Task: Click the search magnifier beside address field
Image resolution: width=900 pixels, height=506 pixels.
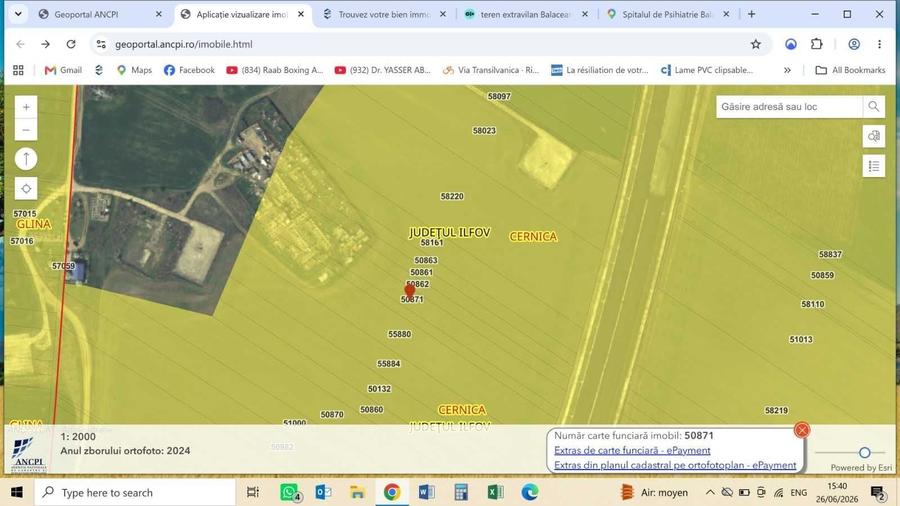Action: pos(874,107)
